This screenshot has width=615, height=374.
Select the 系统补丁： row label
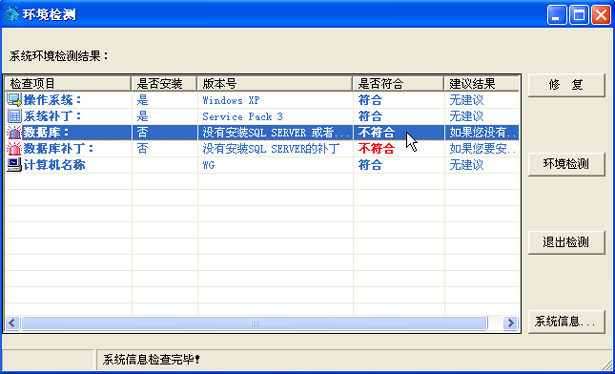[53, 116]
